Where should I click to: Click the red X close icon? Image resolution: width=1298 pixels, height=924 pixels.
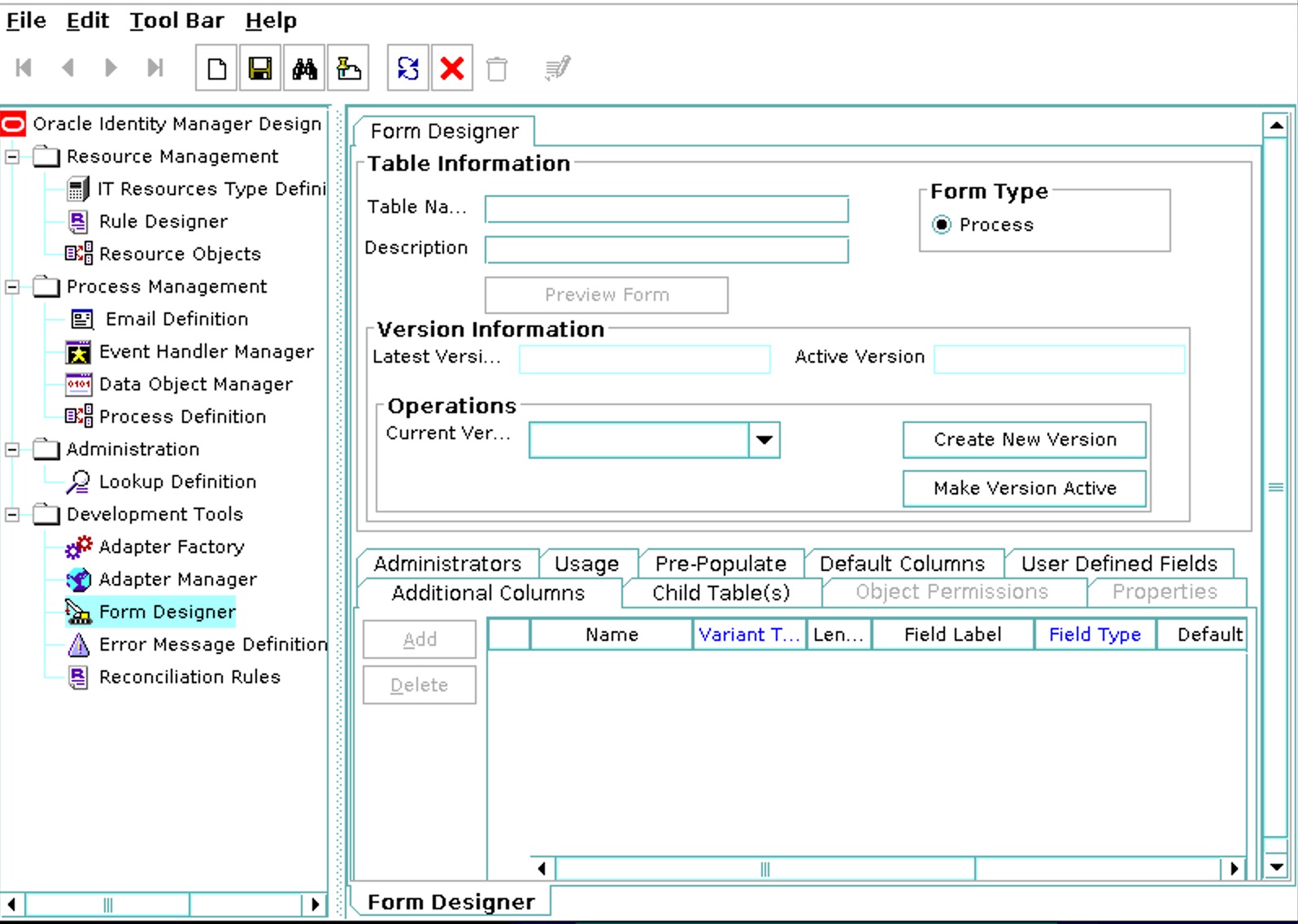[452, 68]
